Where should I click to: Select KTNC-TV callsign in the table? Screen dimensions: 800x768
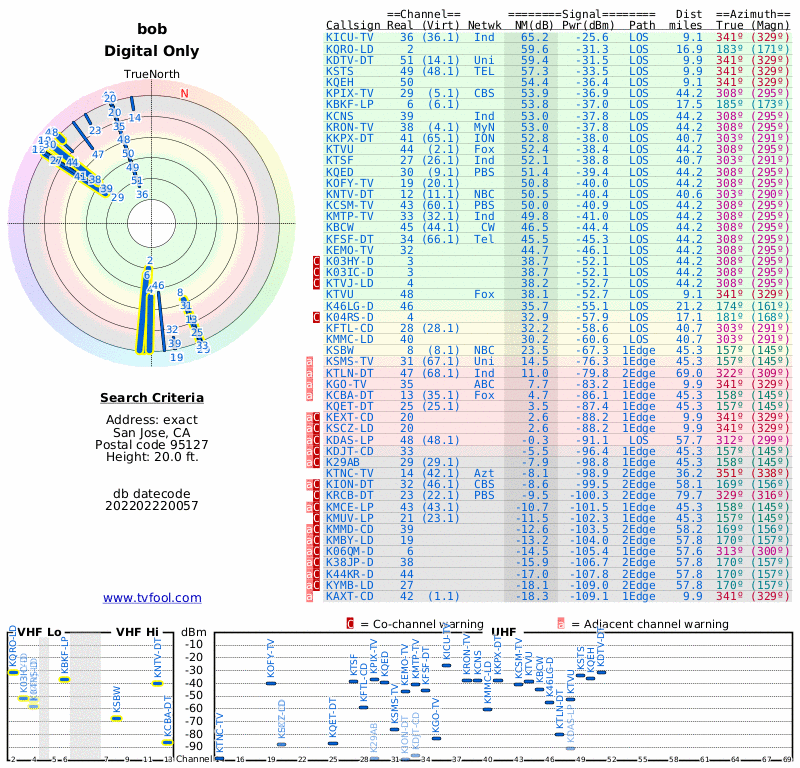349,473
